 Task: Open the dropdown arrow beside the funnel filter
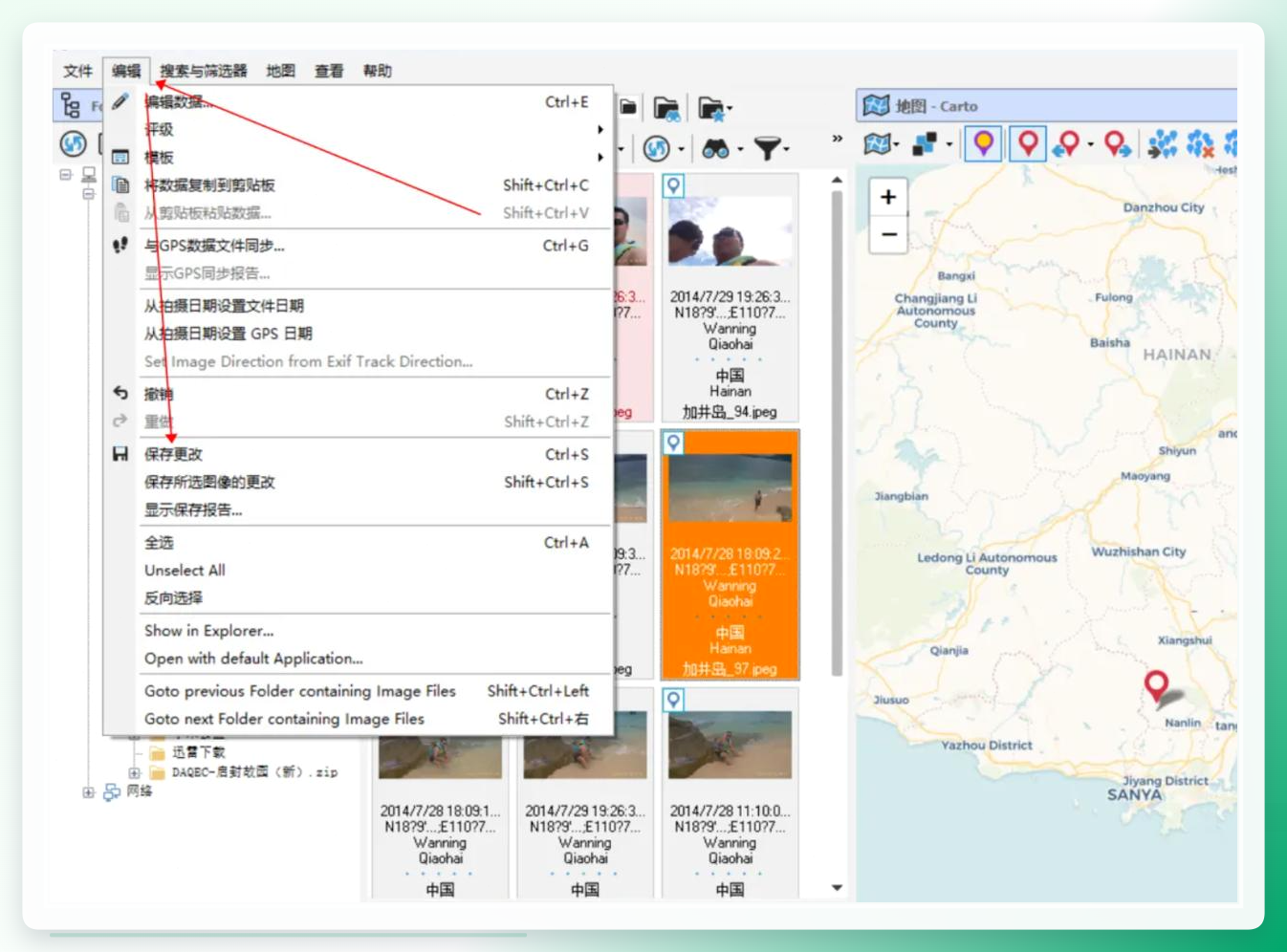point(787,149)
